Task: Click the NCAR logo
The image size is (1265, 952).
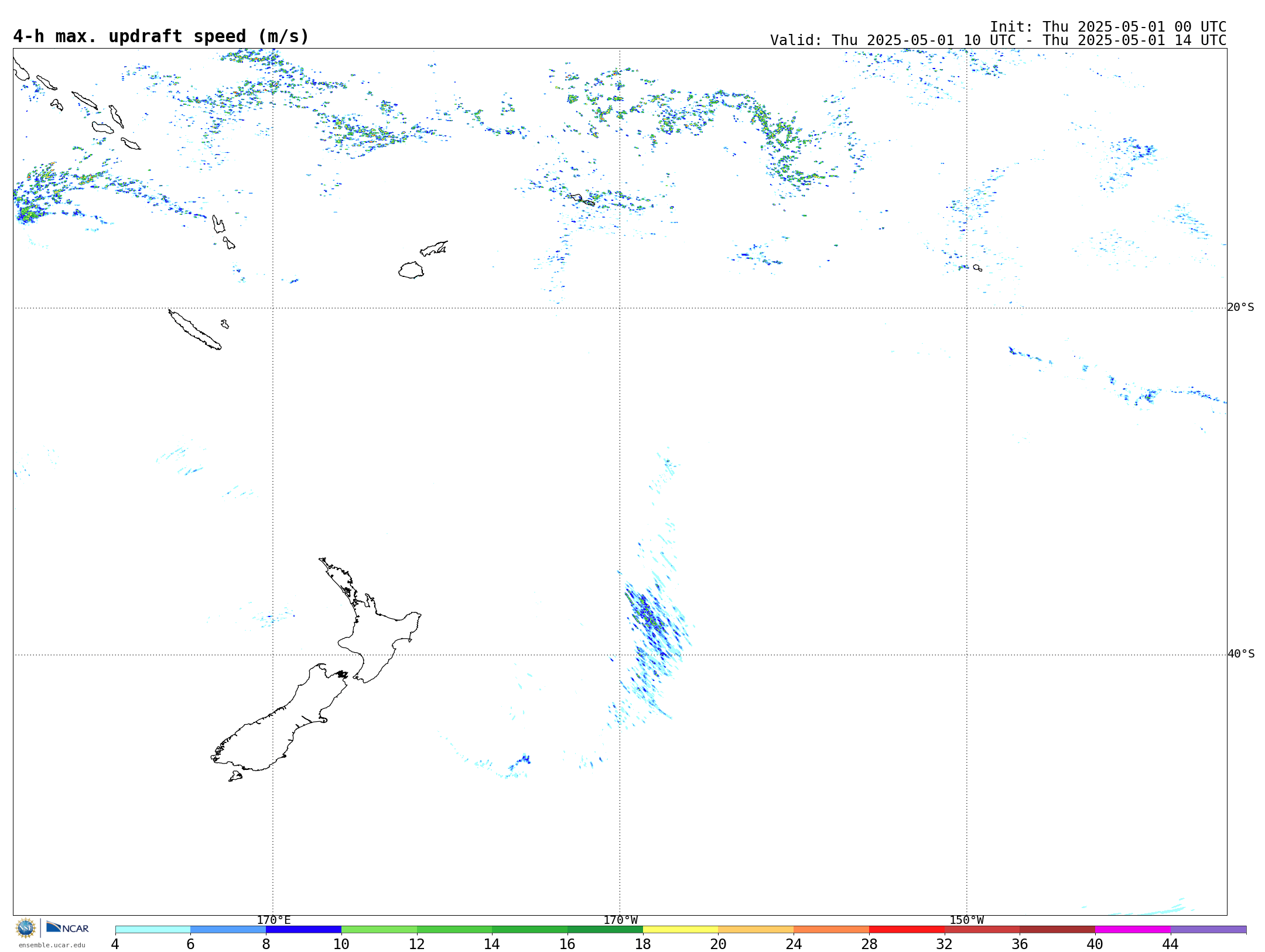Action: pos(67,927)
